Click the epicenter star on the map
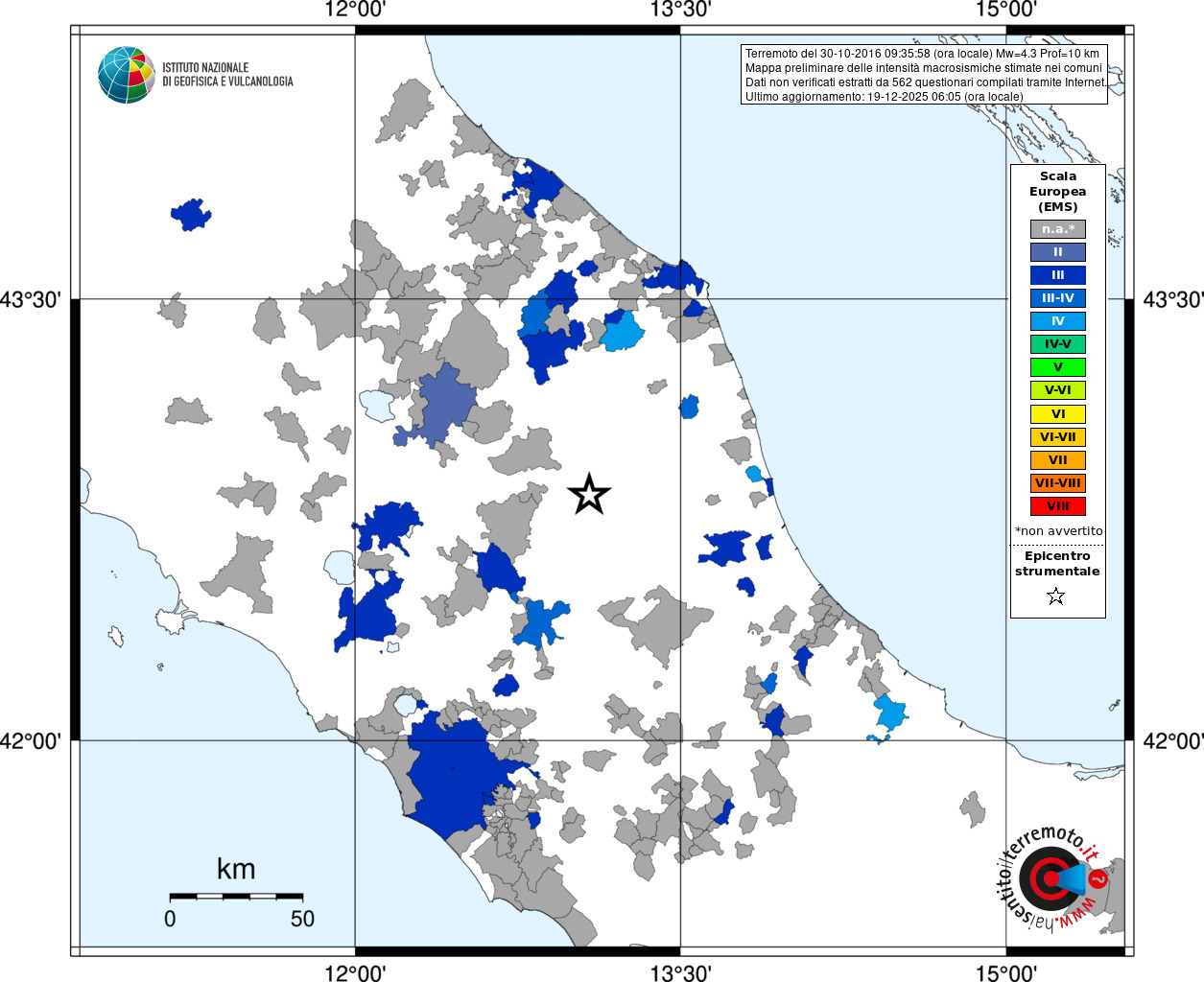 589,494
